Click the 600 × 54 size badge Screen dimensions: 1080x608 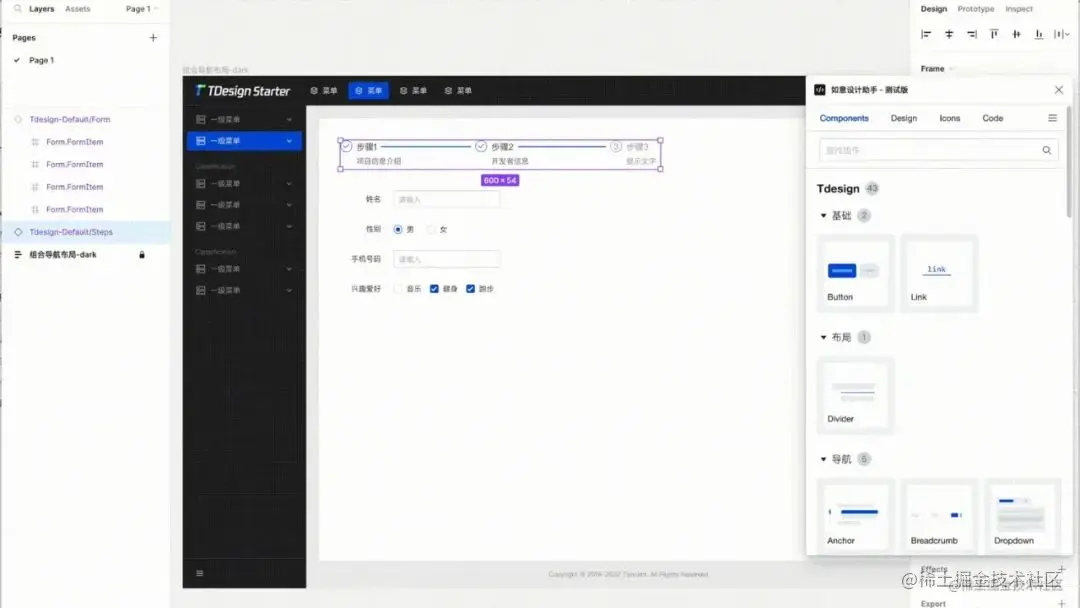(500, 180)
